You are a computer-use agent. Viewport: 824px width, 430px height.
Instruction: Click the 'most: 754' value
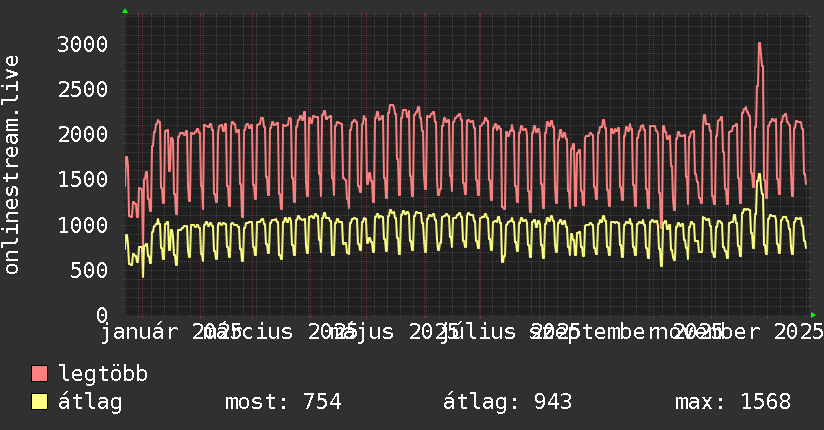(x=283, y=402)
